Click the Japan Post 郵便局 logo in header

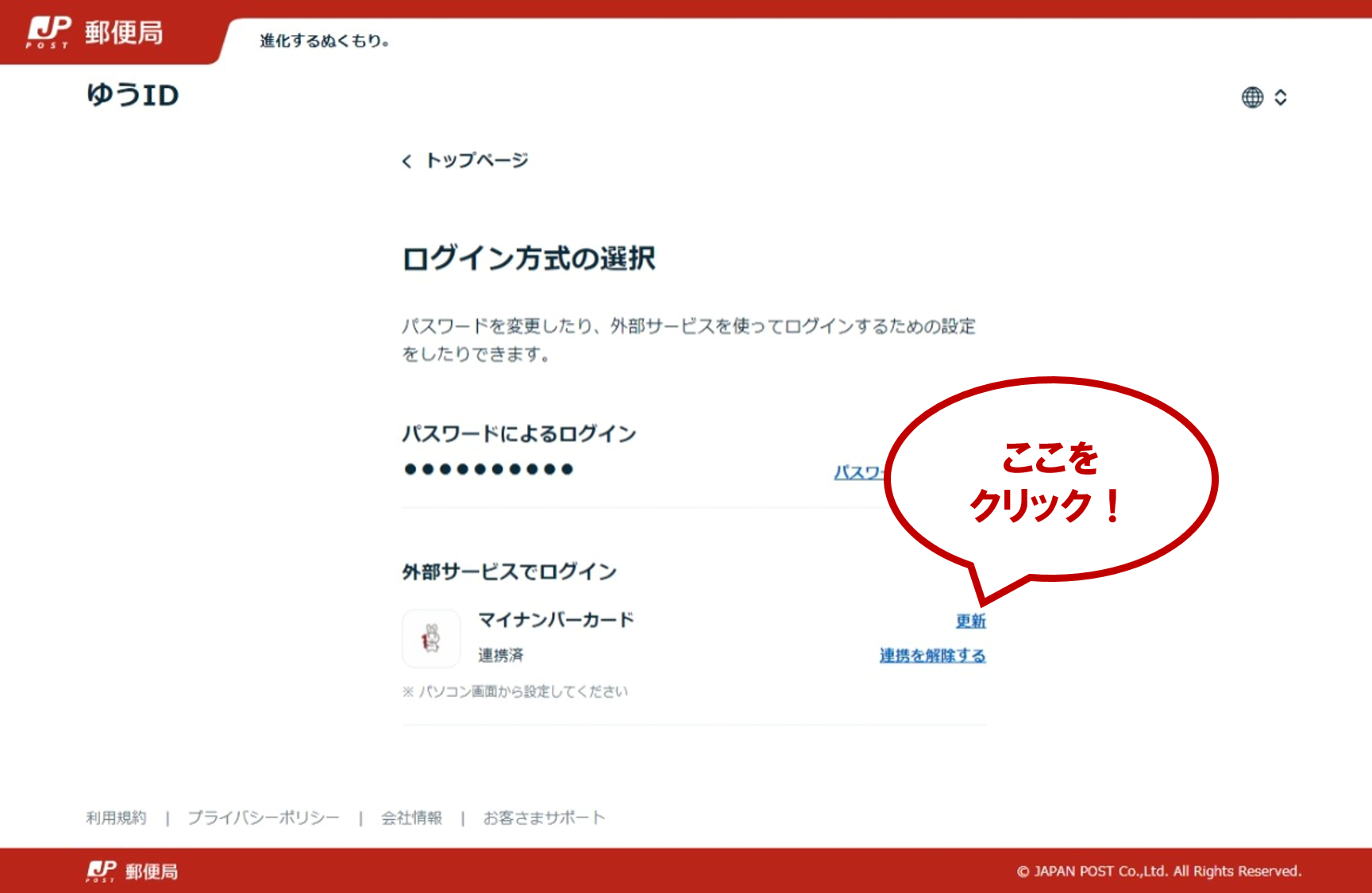pyautogui.click(x=94, y=33)
